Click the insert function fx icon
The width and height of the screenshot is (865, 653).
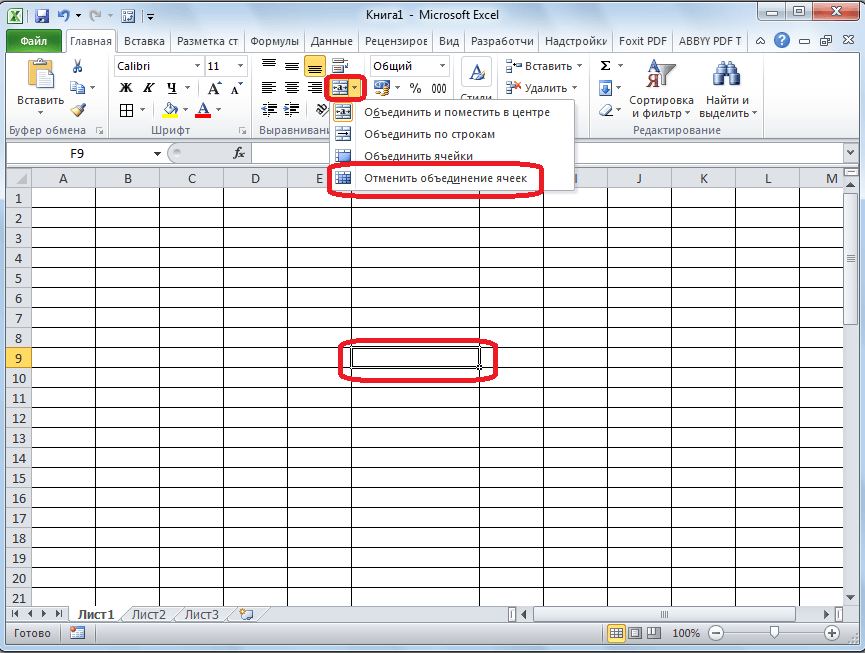coord(239,154)
